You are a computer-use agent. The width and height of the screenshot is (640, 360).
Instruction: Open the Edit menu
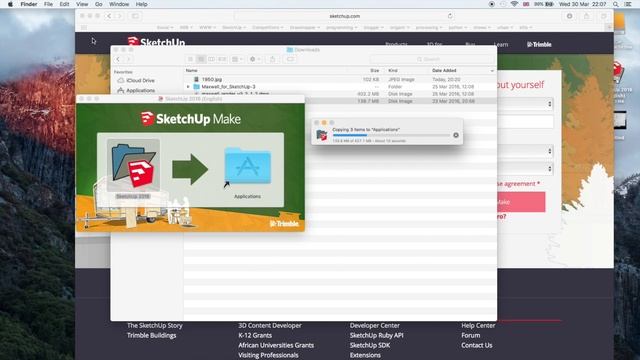[x=64, y=4]
